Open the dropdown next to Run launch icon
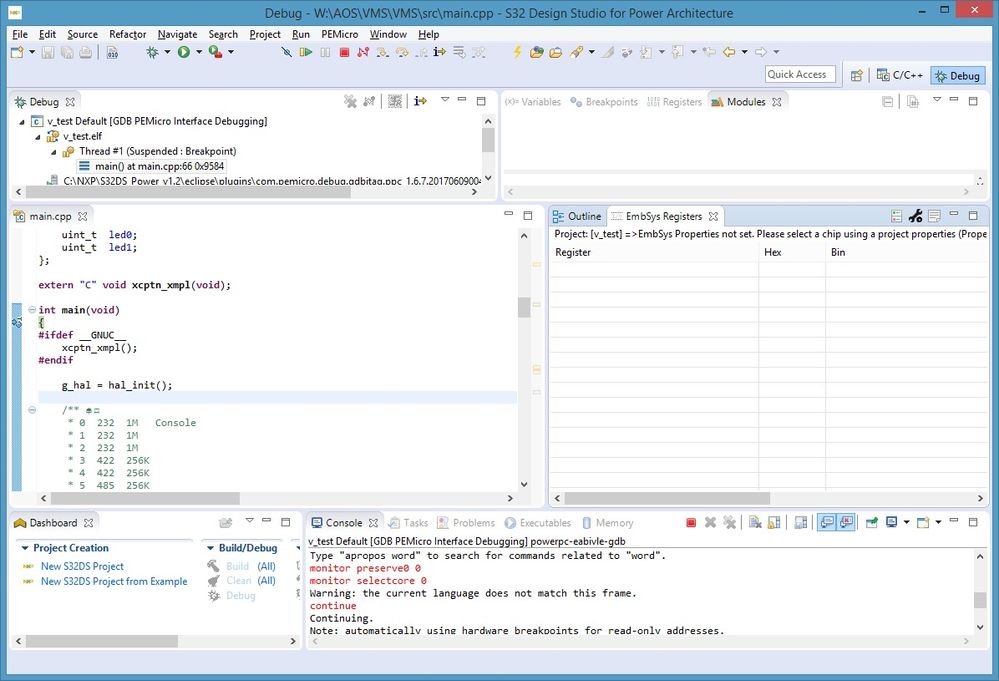Screen dimensions: 999x681 click(x=199, y=52)
